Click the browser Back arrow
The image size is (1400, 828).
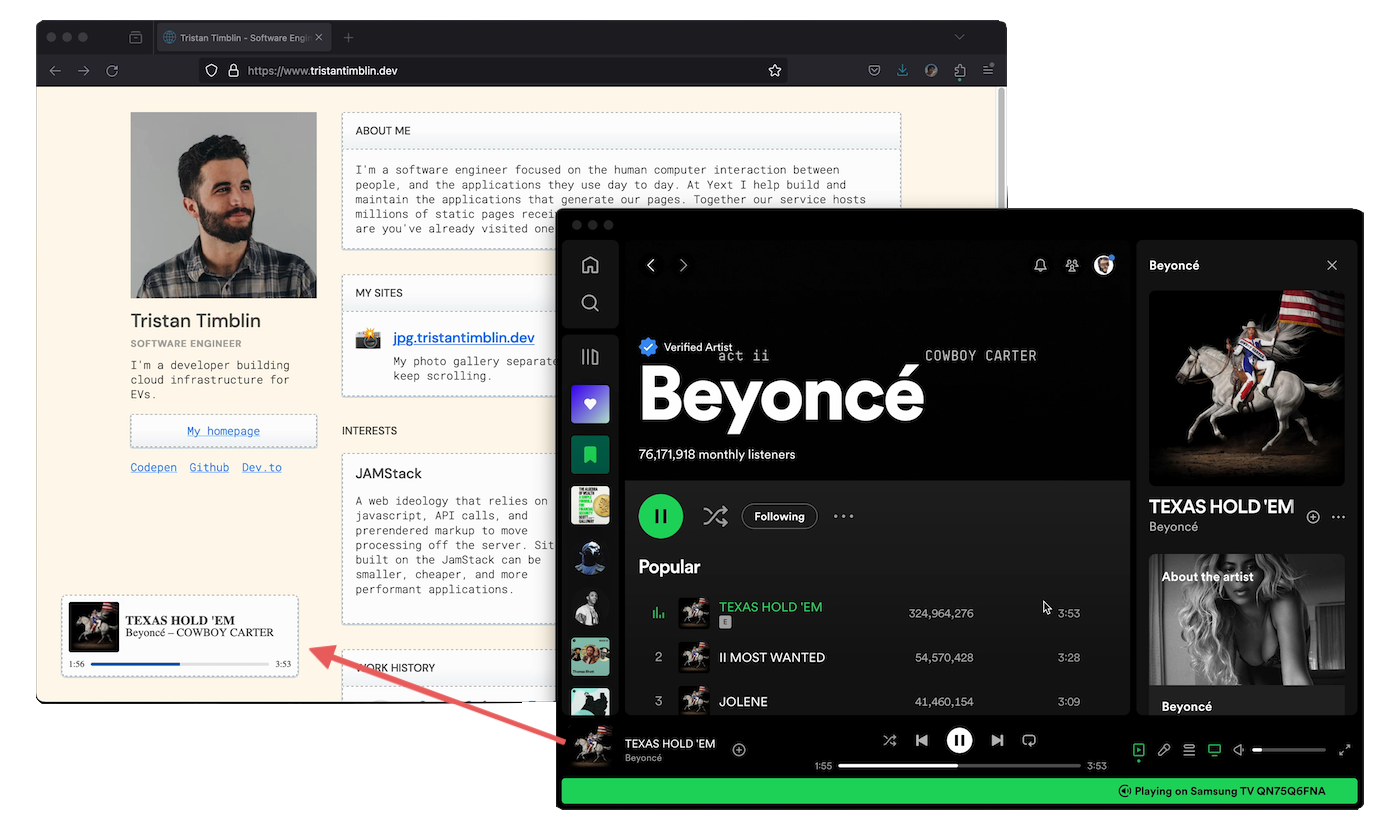click(x=55, y=71)
